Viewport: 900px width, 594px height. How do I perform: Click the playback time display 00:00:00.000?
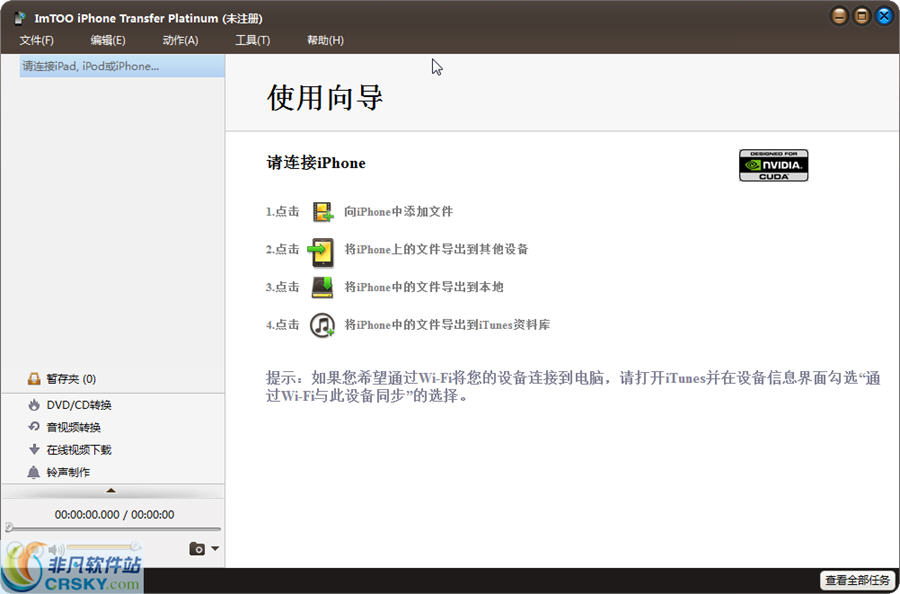coord(87,515)
